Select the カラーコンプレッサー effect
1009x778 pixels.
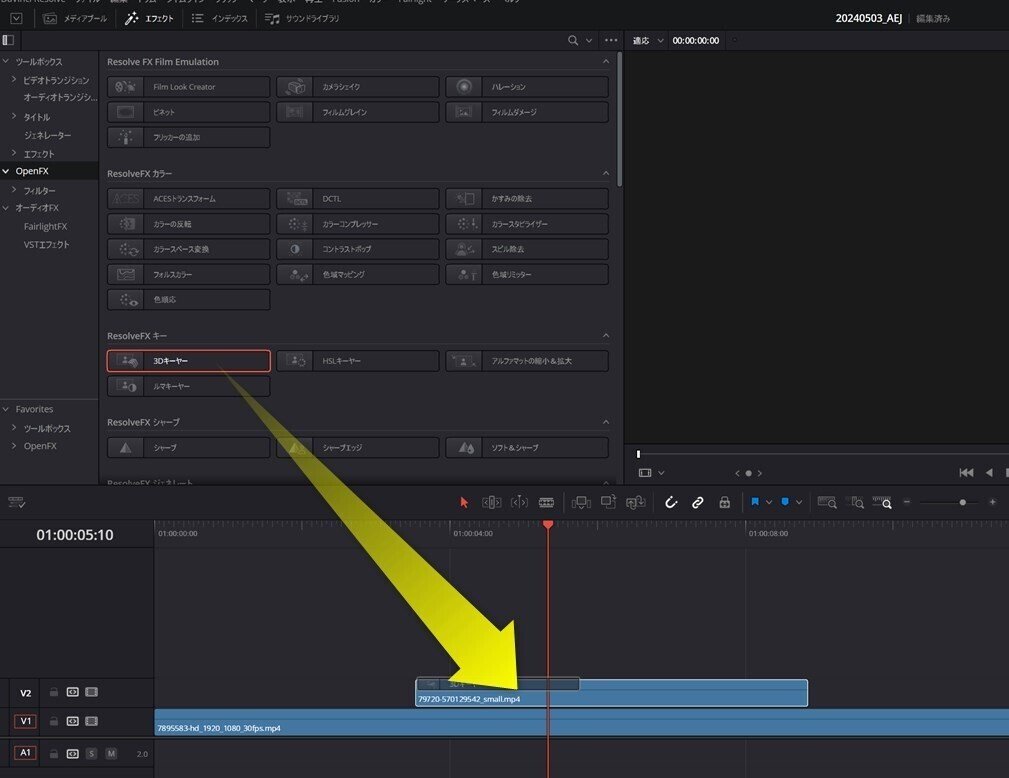(x=358, y=224)
